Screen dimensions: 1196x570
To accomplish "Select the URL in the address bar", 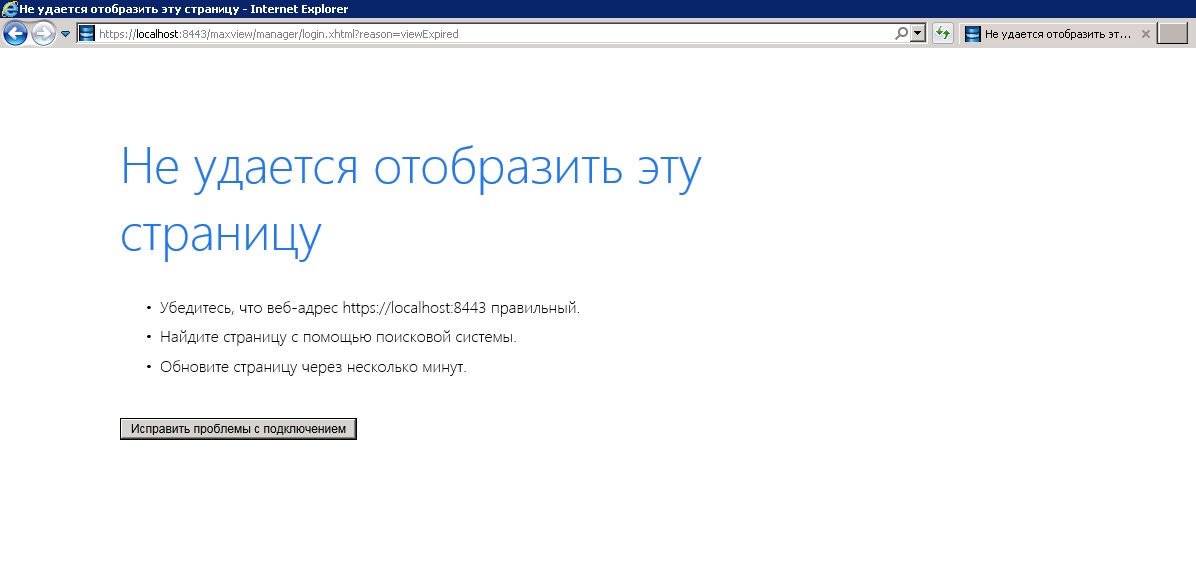I will [x=279, y=34].
